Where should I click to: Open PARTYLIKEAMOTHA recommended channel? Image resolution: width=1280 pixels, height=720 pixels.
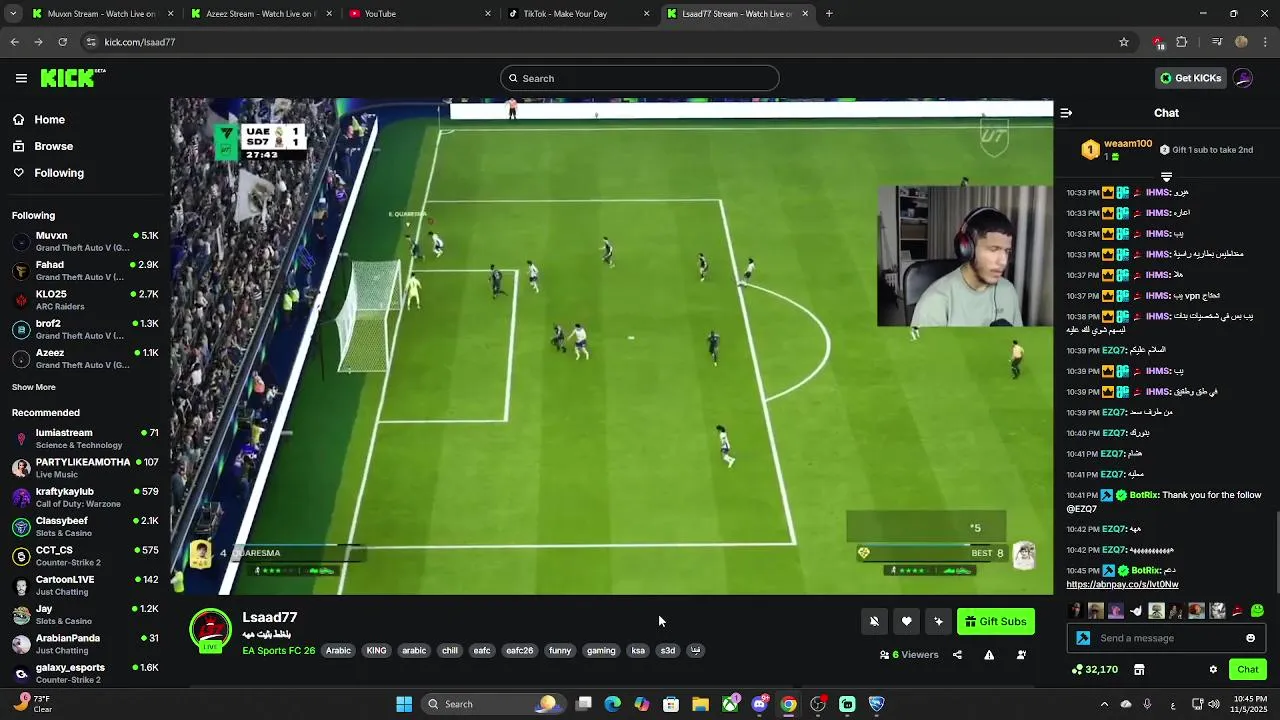pos(84,467)
